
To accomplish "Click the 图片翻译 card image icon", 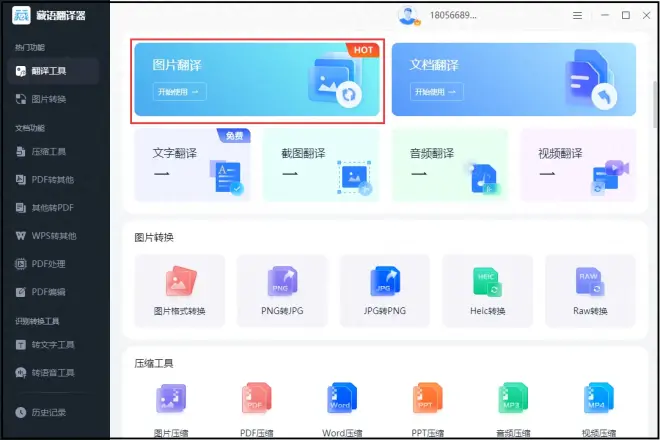I will 335,82.
